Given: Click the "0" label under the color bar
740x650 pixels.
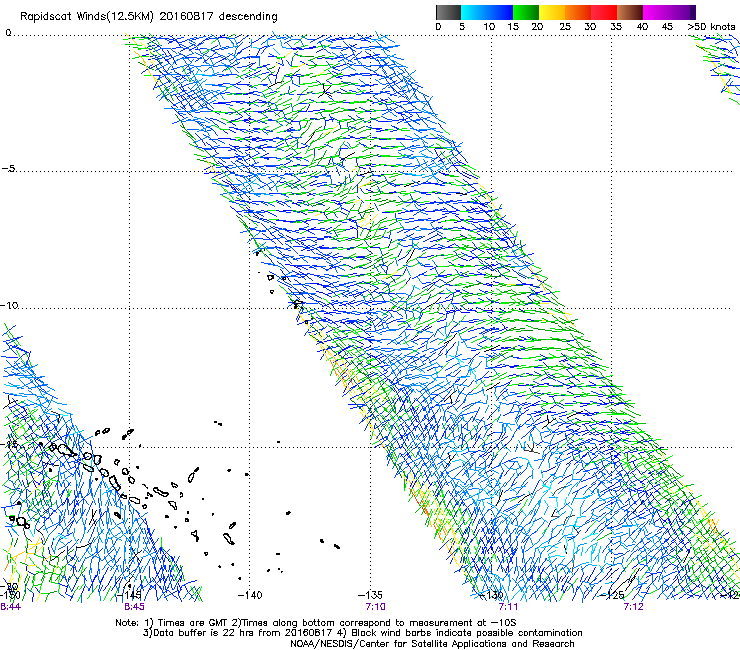Looking at the screenshot, I should point(438,27).
